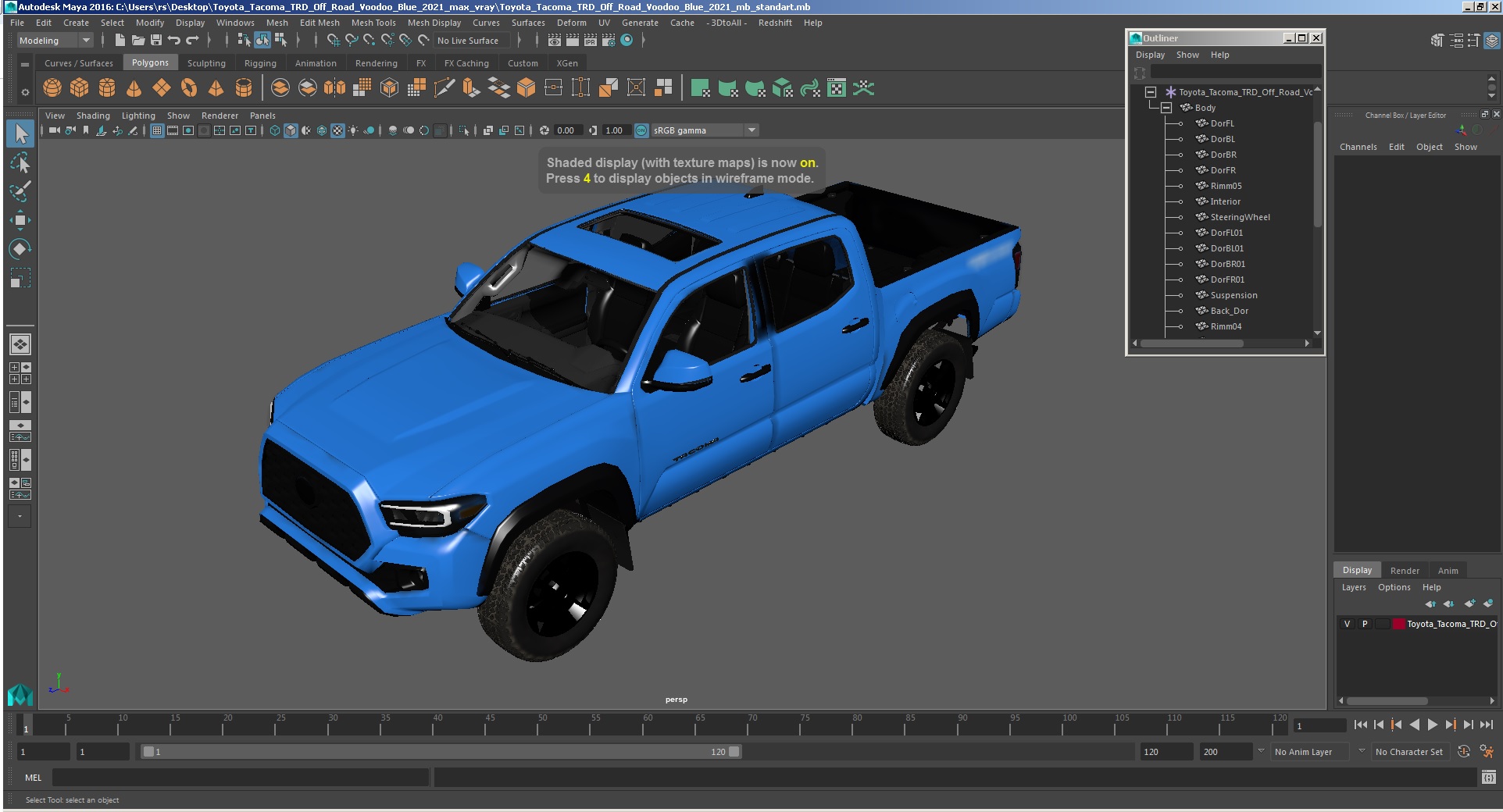
Task: Activate the Select tool in the toolbox
Action: 20,134
